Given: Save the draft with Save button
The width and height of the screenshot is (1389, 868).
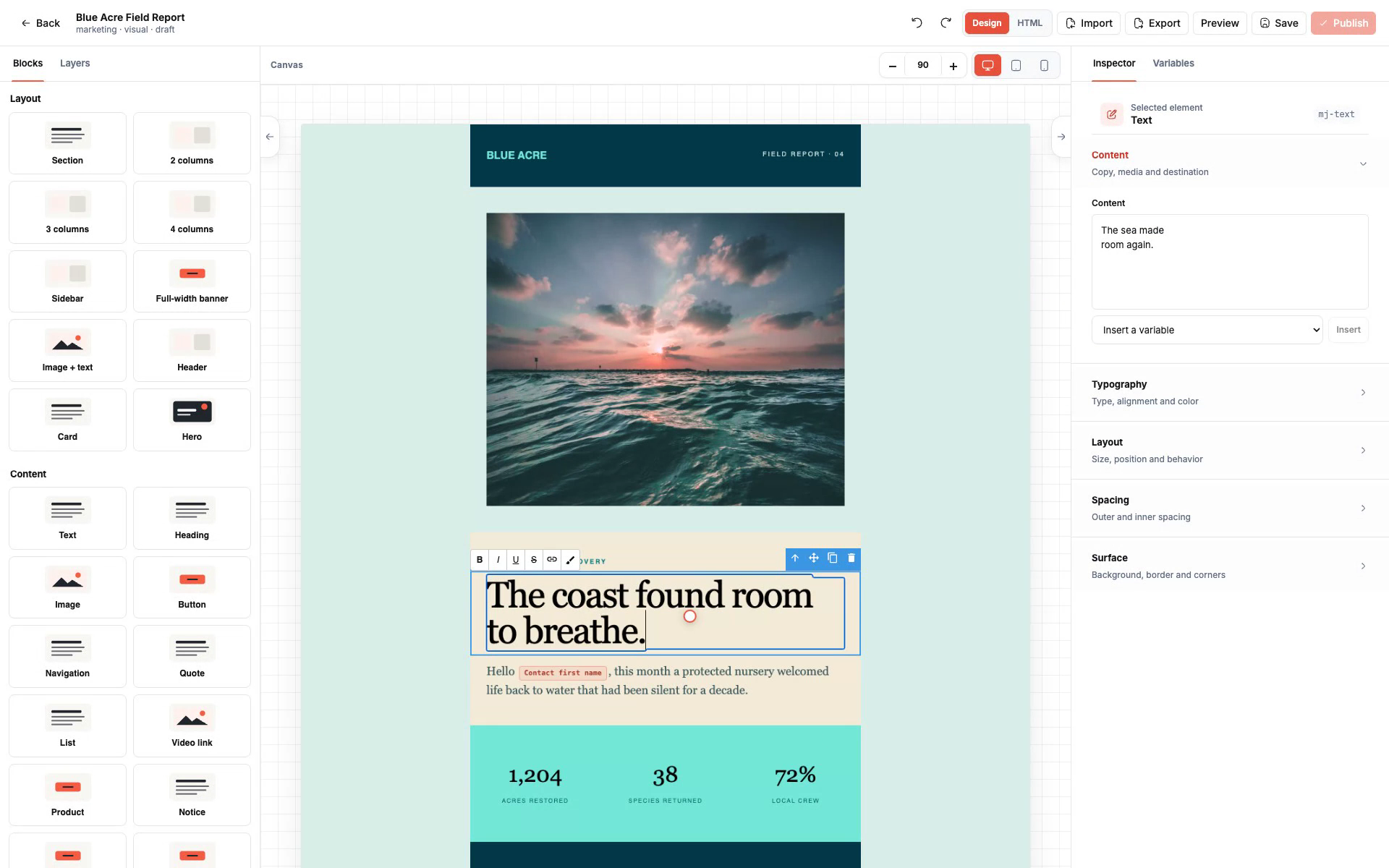Looking at the screenshot, I should coord(1279,23).
